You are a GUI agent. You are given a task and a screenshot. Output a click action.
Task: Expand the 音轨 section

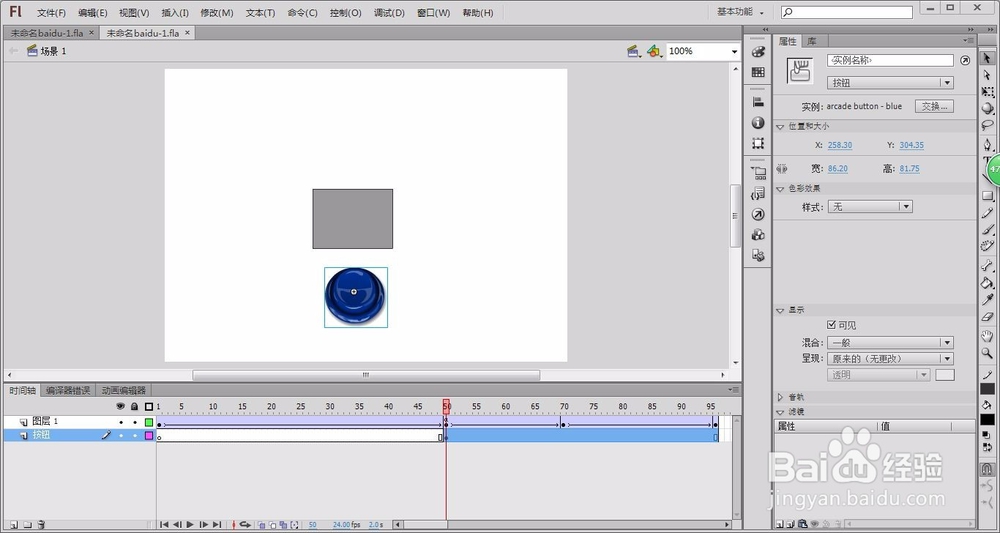pyautogui.click(x=780, y=397)
